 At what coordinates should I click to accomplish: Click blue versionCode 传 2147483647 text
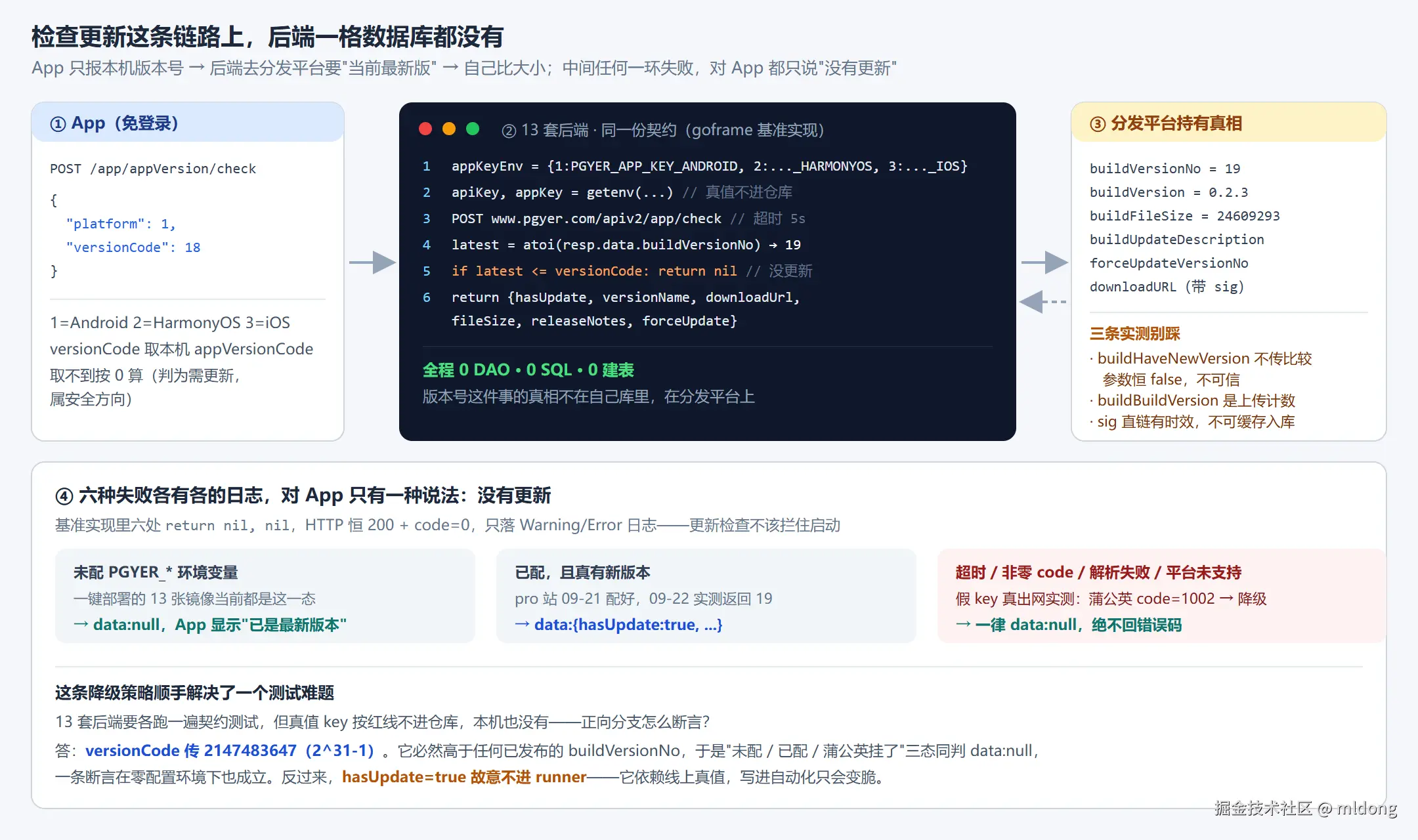[230, 750]
